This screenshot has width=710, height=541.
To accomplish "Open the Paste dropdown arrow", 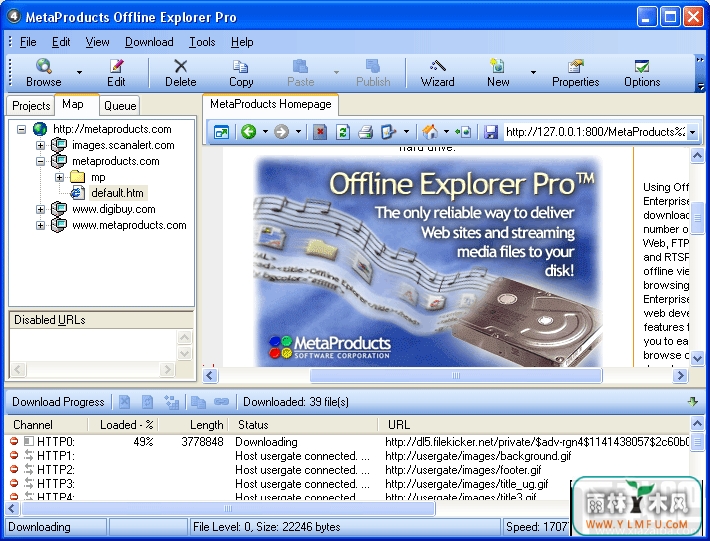I will point(336,72).
